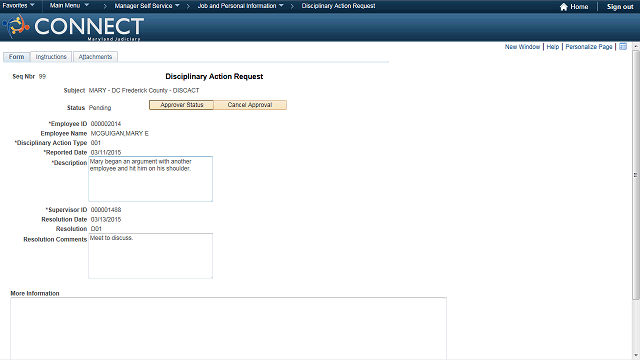Expand the Manager Self Service breadcrumb menu

(x=147, y=6)
